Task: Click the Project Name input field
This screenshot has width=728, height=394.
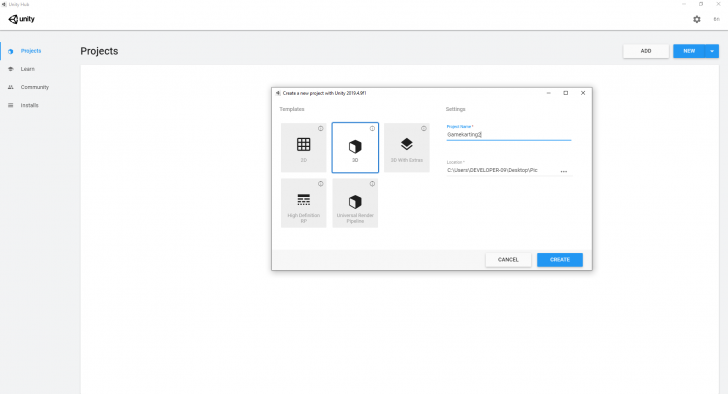Action: pos(508,135)
